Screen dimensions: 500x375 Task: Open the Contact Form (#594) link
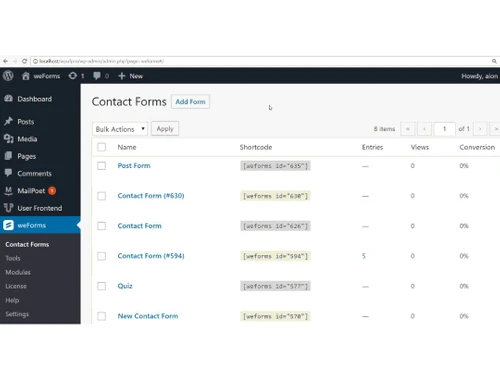(x=151, y=256)
